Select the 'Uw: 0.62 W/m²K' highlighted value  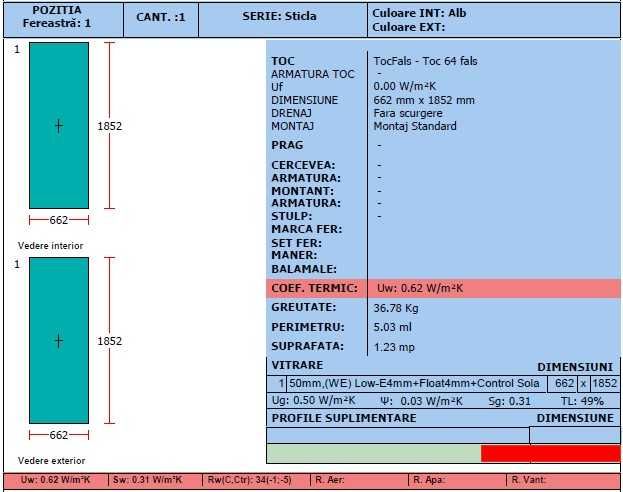click(420, 288)
